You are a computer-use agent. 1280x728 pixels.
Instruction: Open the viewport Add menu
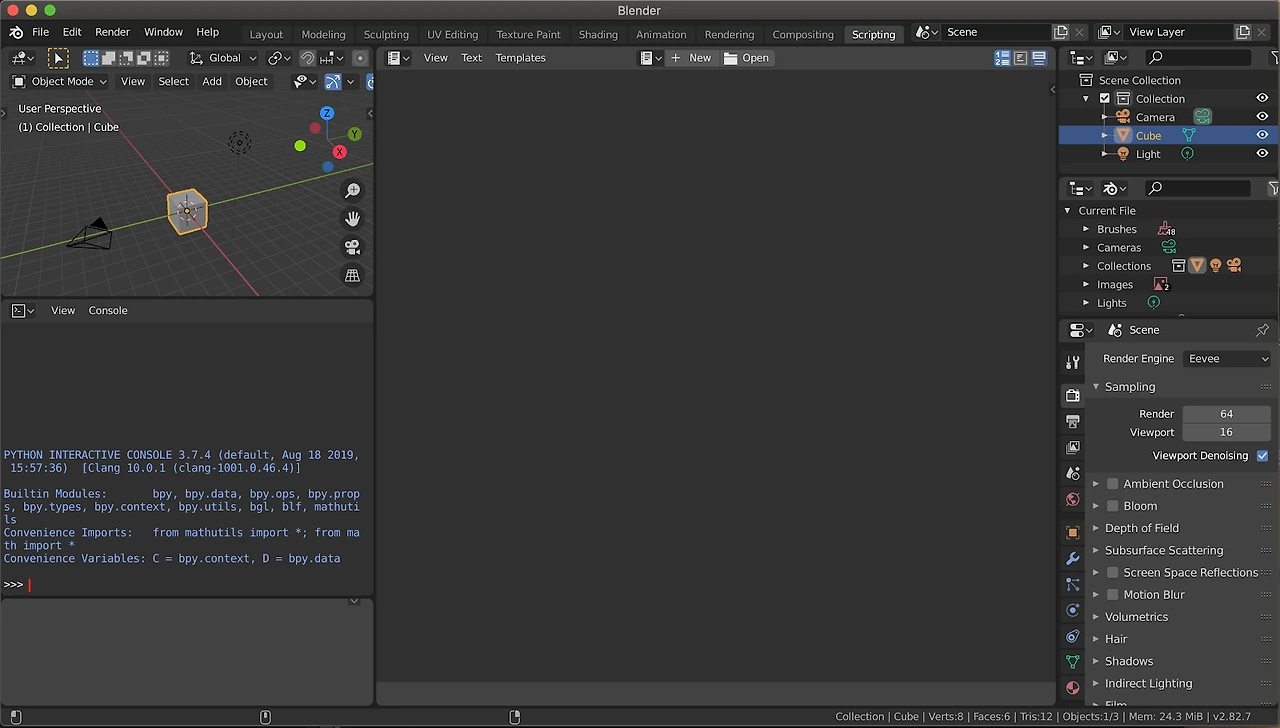pyautogui.click(x=212, y=81)
